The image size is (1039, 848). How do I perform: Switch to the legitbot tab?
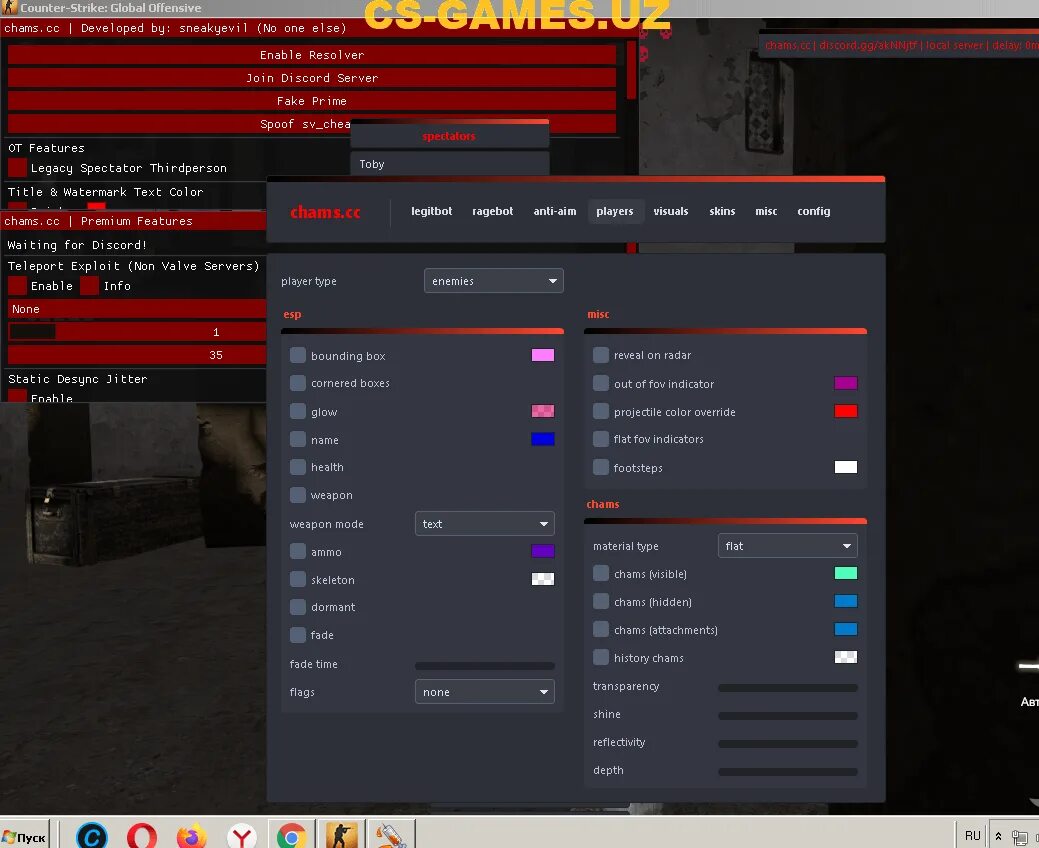coord(431,211)
